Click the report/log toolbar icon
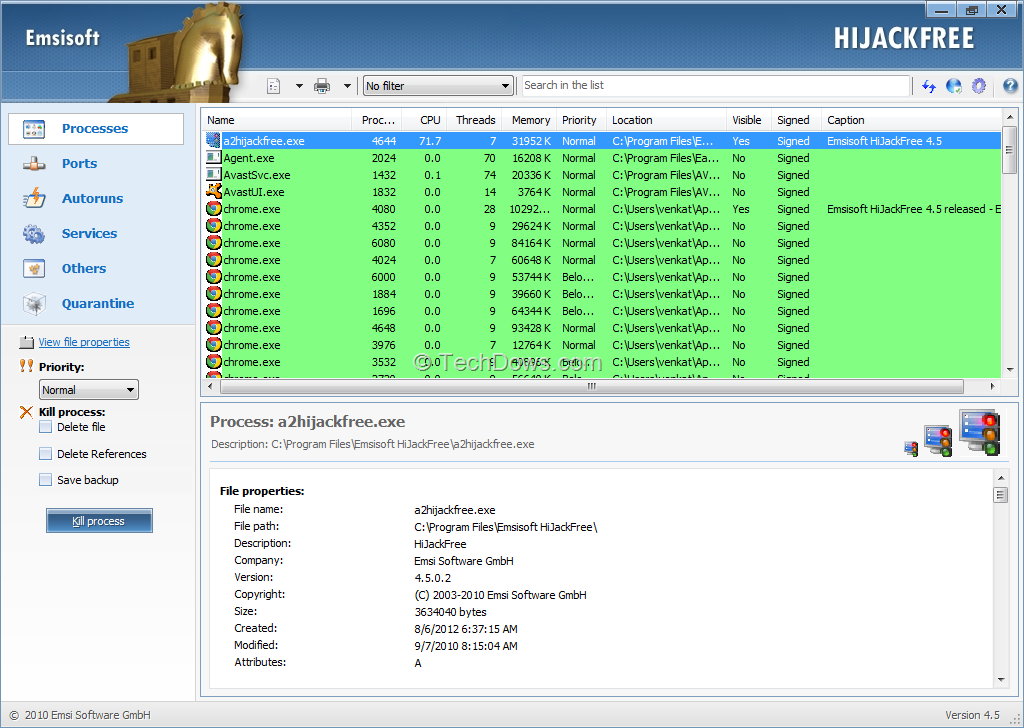Screen dimensions: 1024x728 click(x=274, y=86)
